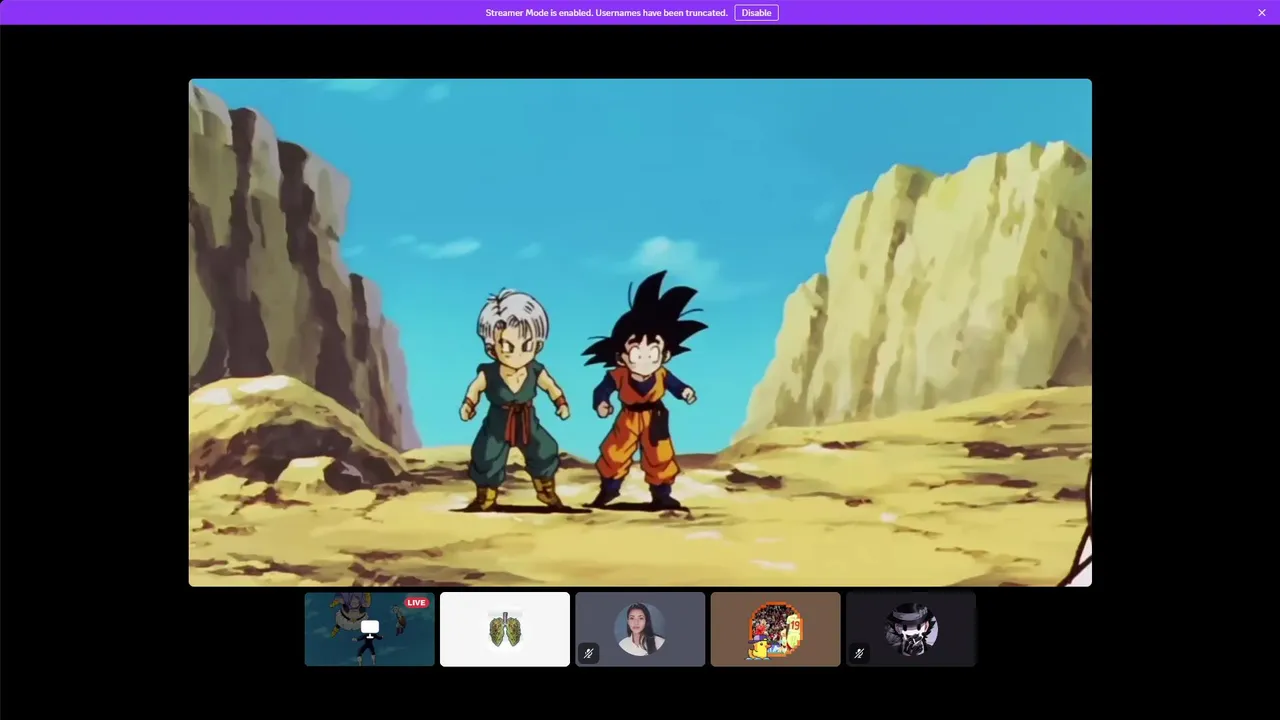Click the 'Streamer Mode is enabled' banner text
The width and height of the screenshot is (1280, 720).
click(x=606, y=13)
